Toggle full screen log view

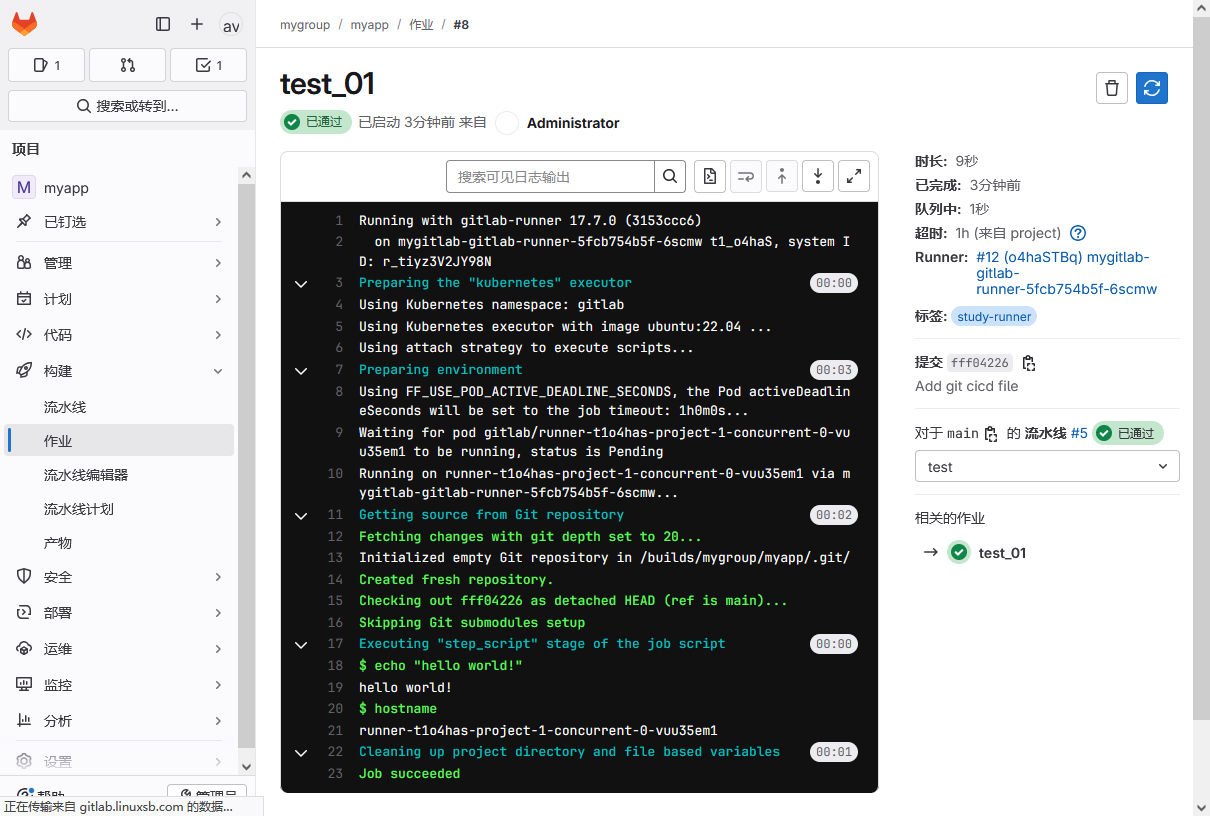(854, 177)
